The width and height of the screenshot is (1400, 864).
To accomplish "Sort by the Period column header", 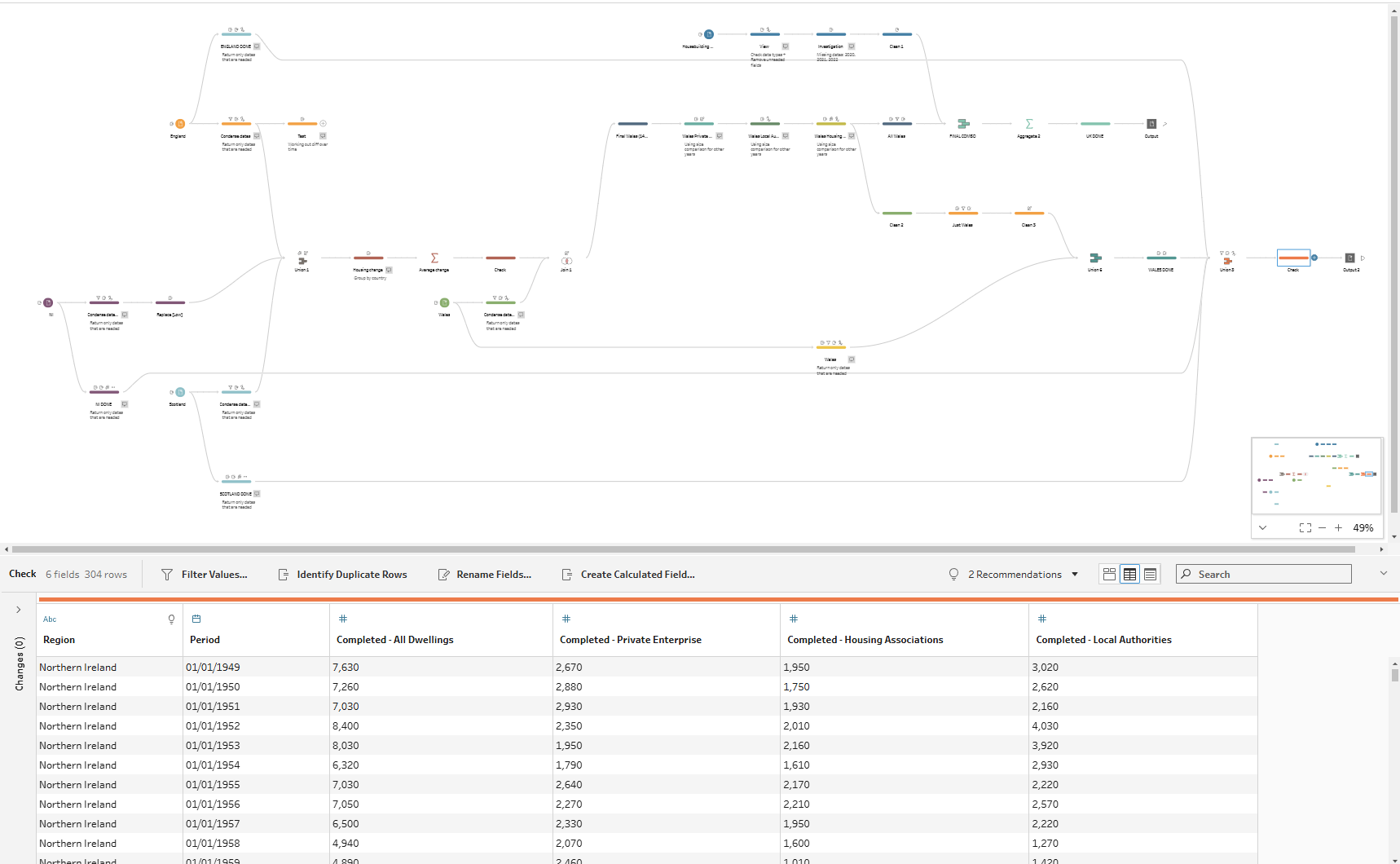I will 205,640.
